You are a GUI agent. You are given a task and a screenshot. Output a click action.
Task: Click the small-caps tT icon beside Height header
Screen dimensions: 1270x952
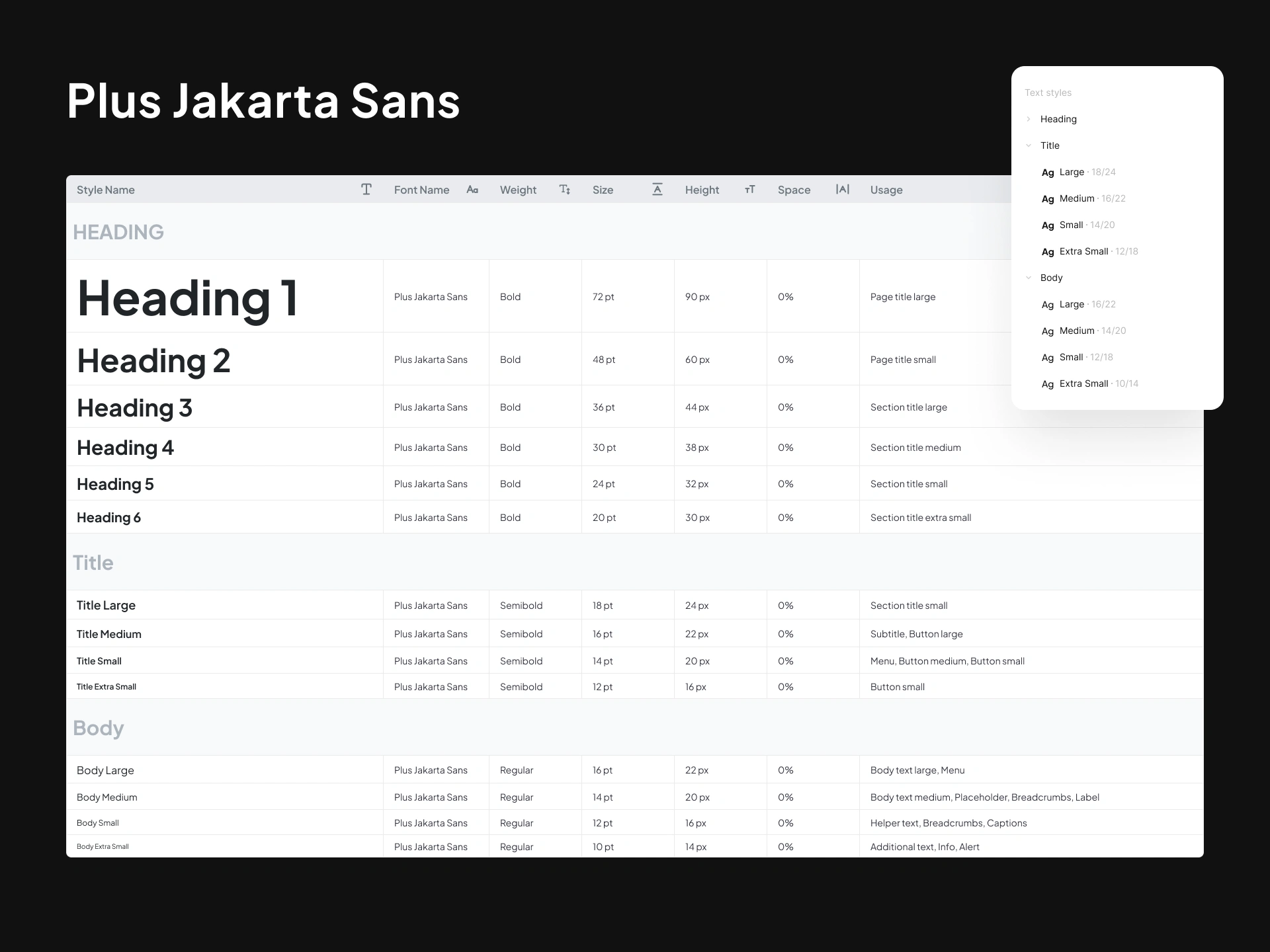750,190
